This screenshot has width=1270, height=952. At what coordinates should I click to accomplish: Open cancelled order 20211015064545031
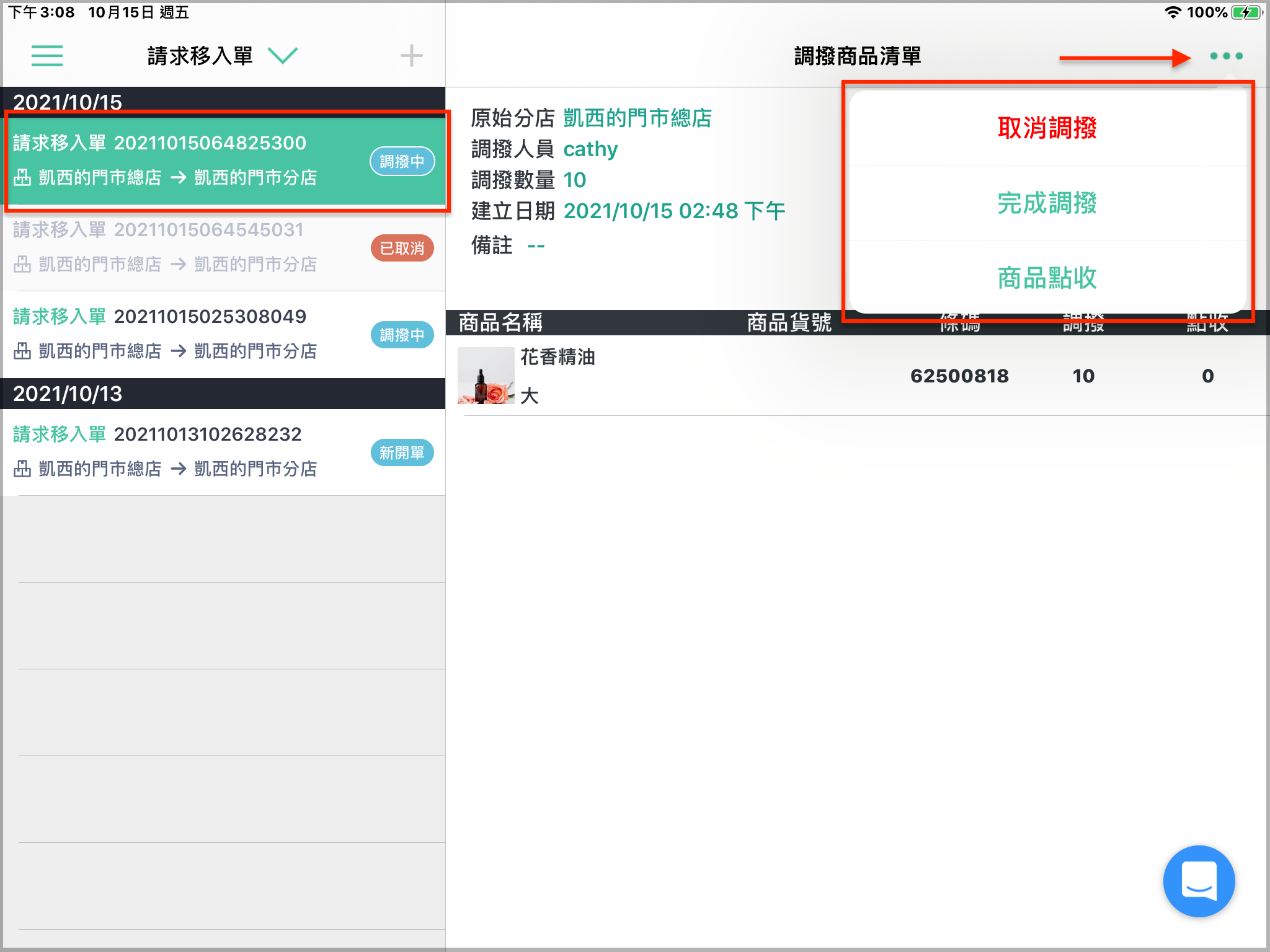tap(224, 248)
